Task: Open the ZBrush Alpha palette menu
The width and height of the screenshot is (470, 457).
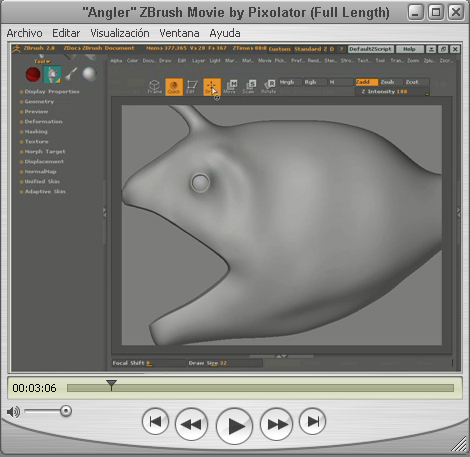Action: coord(116,61)
